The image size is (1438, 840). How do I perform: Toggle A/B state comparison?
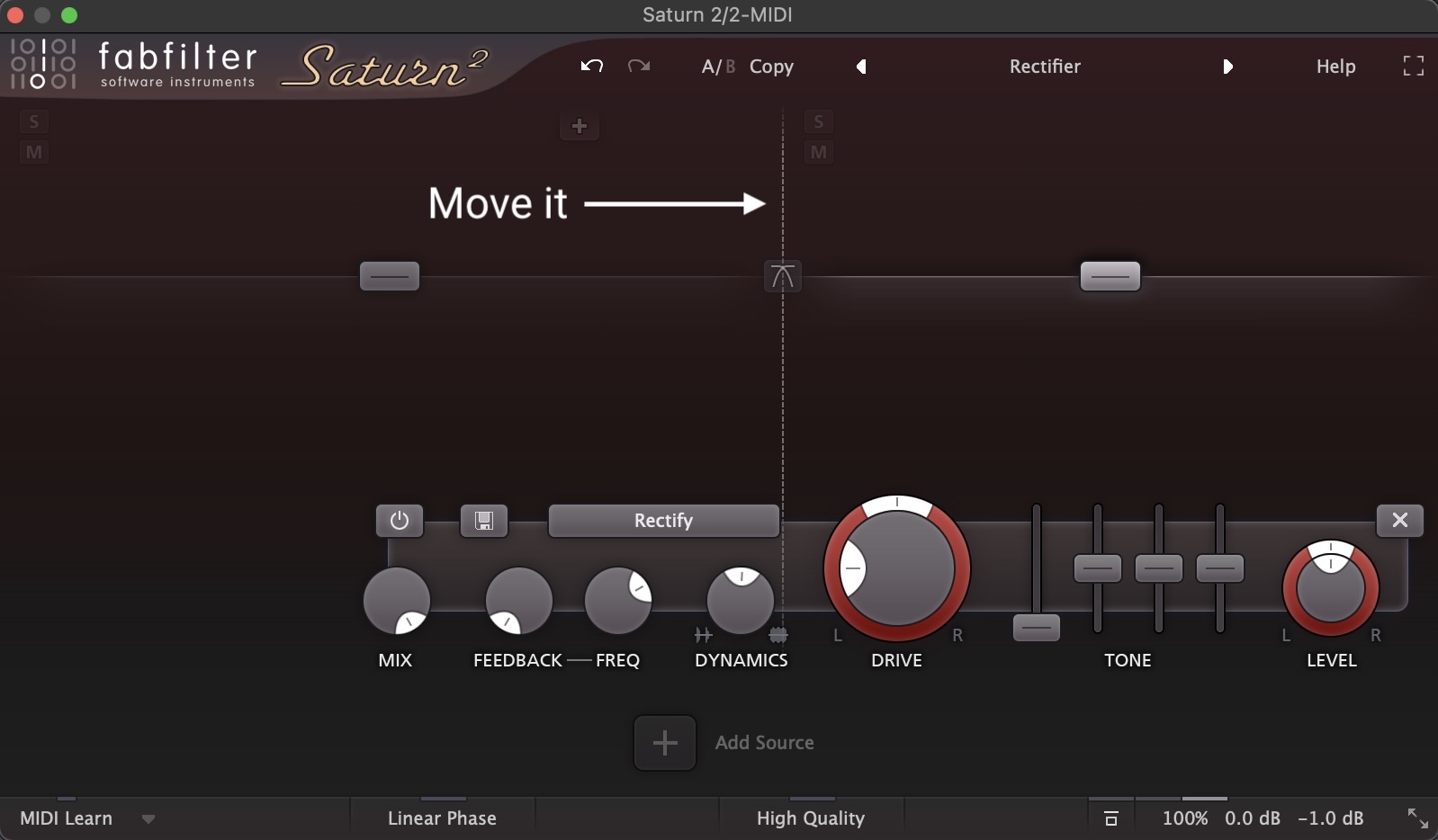[718, 67]
